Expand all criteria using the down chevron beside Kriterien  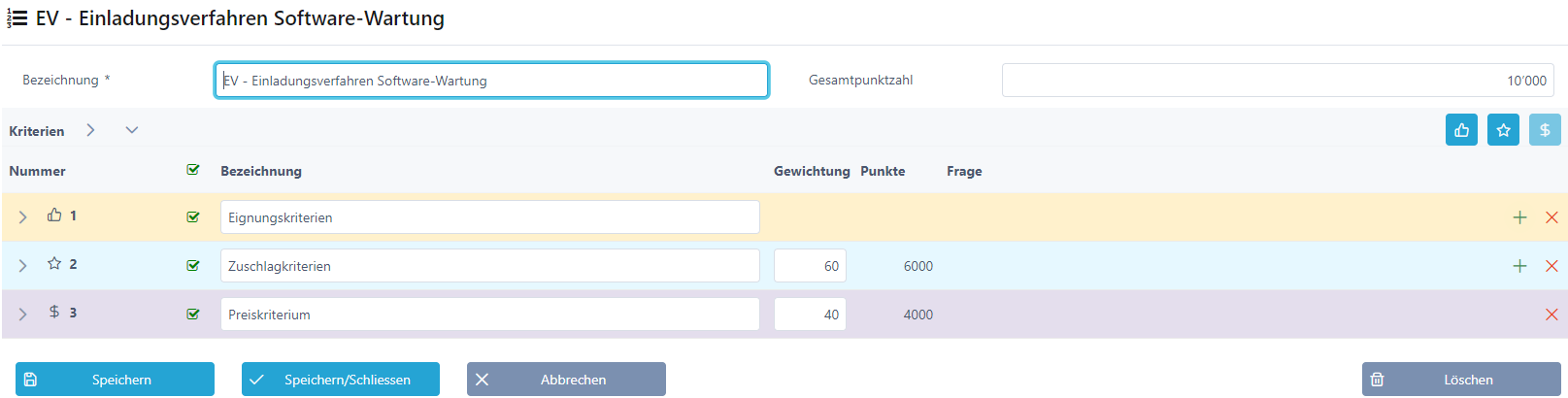pos(132,130)
